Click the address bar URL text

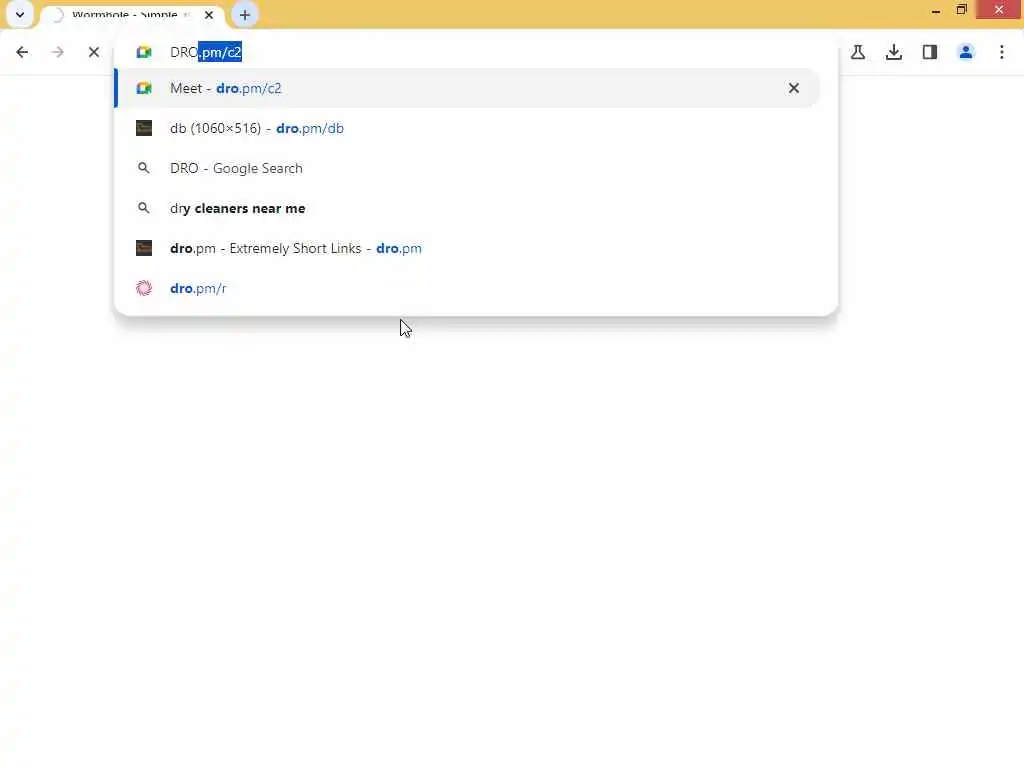point(206,52)
